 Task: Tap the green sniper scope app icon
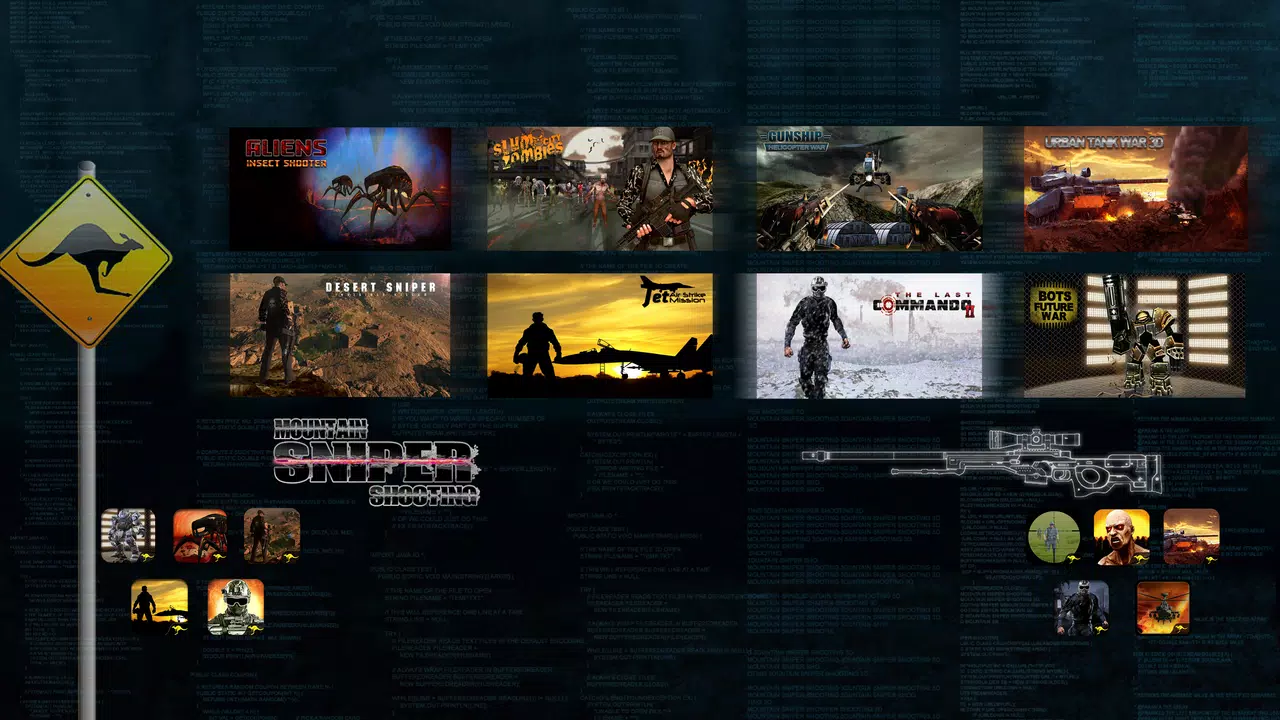point(1054,536)
